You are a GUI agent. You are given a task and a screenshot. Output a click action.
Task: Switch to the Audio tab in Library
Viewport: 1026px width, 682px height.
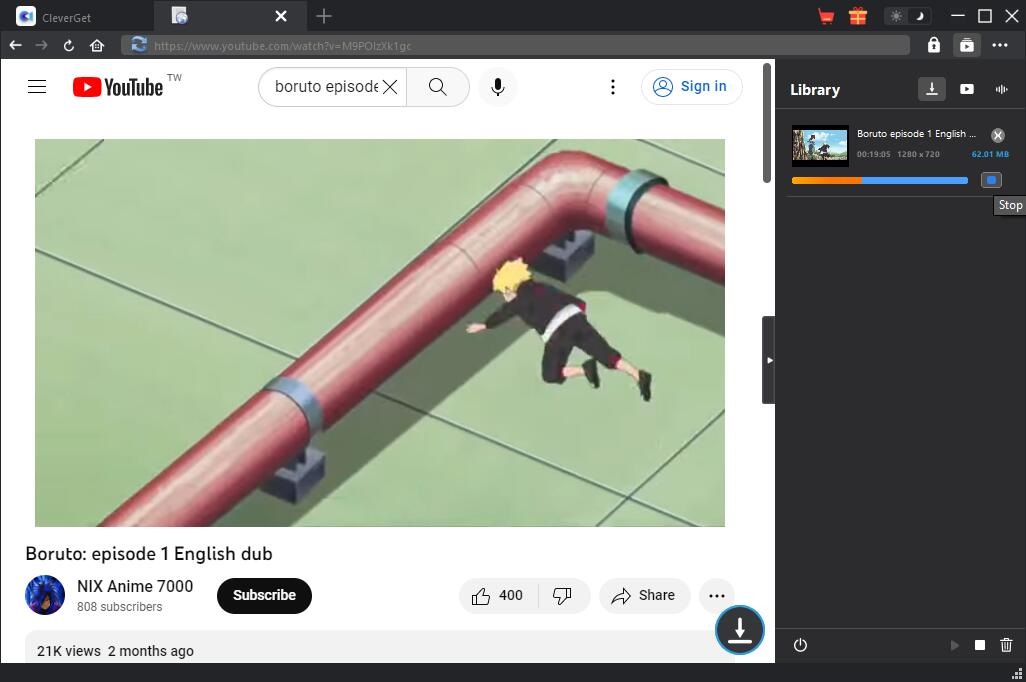pyautogui.click(x=1001, y=89)
